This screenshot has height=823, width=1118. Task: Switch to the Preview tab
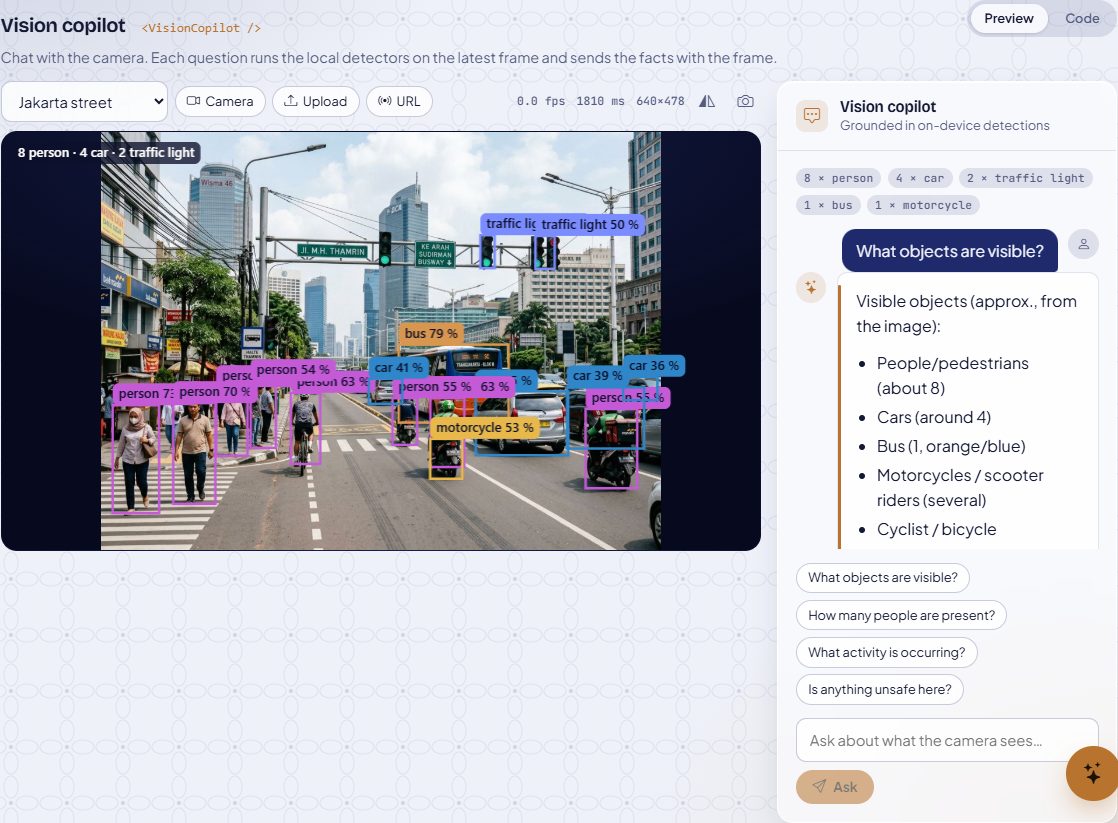[x=1008, y=19]
